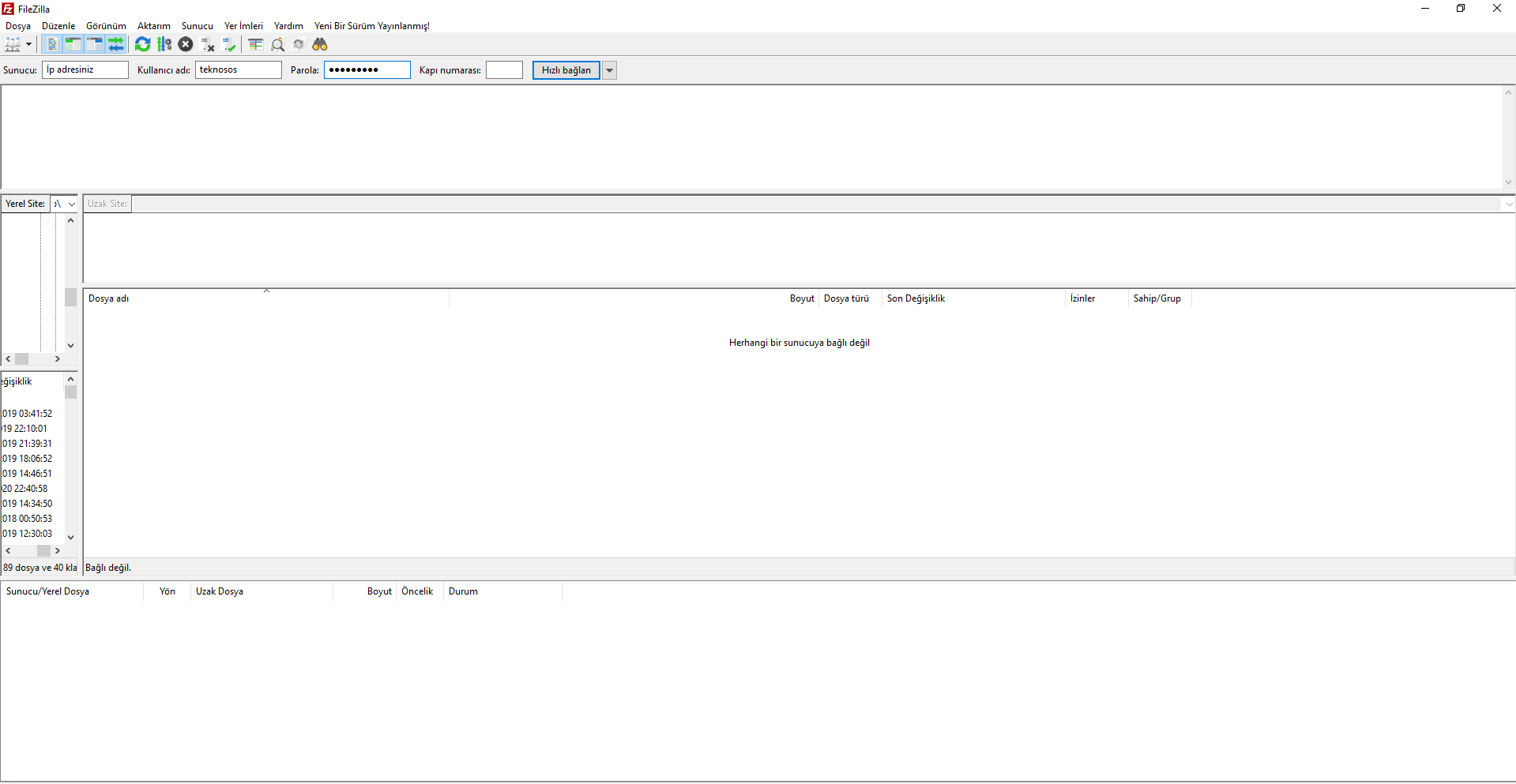Click message log scroll down arrow

pos(1508,182)
